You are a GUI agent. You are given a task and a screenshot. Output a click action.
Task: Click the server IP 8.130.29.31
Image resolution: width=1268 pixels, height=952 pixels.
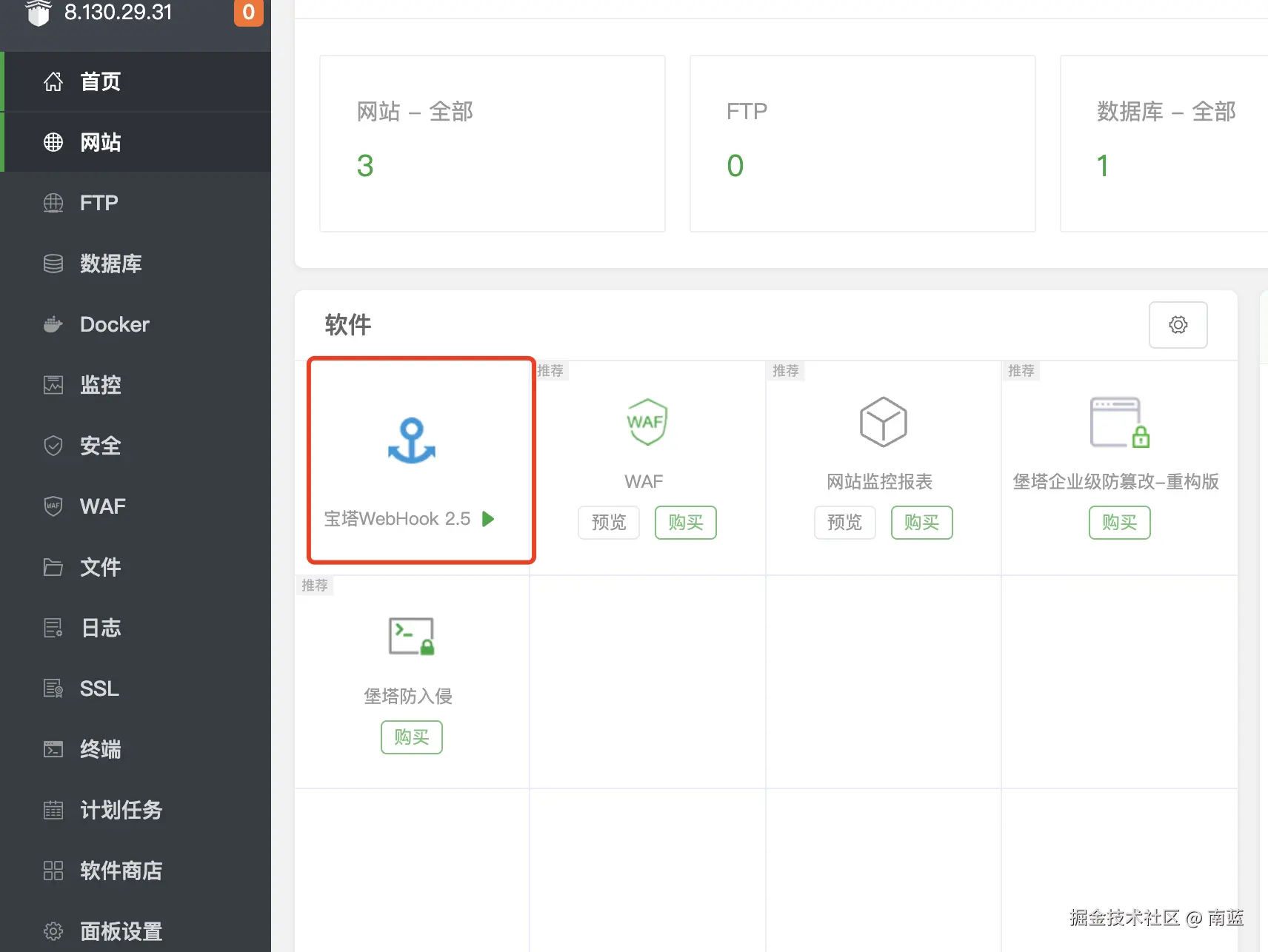(x=119, y=13)
